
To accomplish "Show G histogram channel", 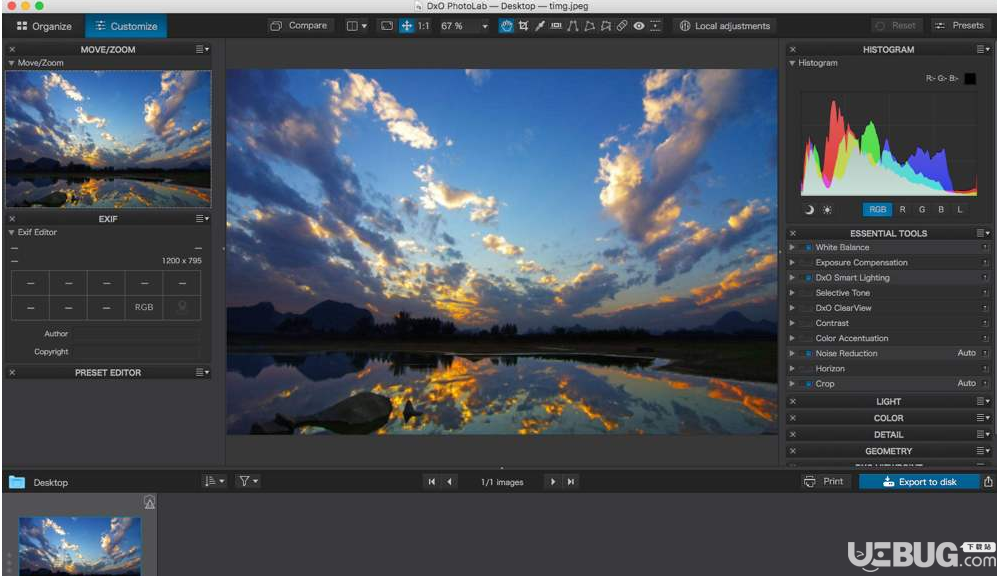I will click(922, 209).
